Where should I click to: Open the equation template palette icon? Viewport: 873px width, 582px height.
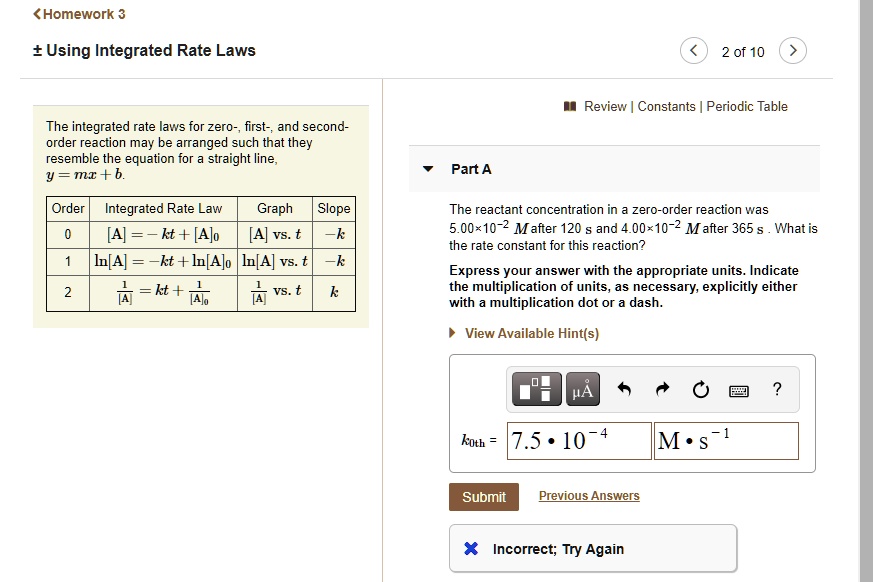[534, 389]
